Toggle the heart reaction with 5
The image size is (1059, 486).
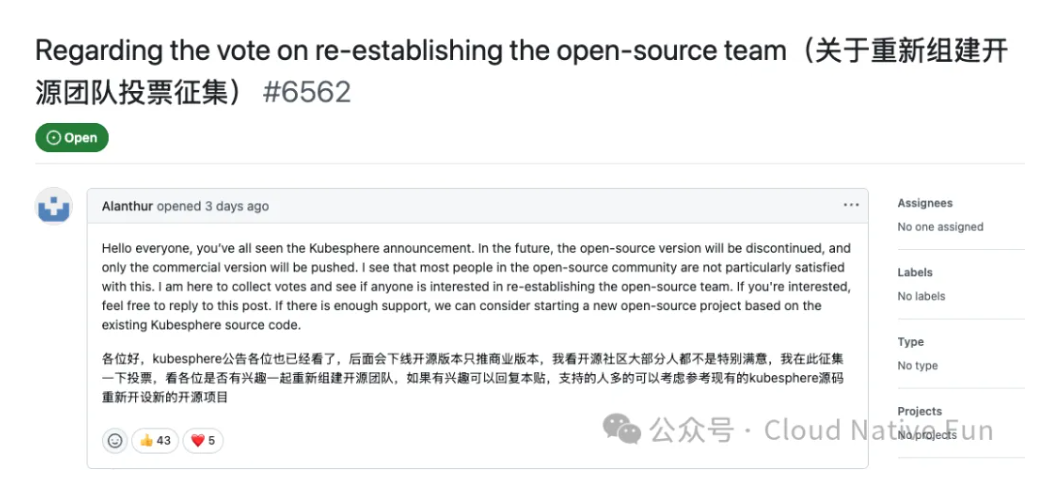203,440
